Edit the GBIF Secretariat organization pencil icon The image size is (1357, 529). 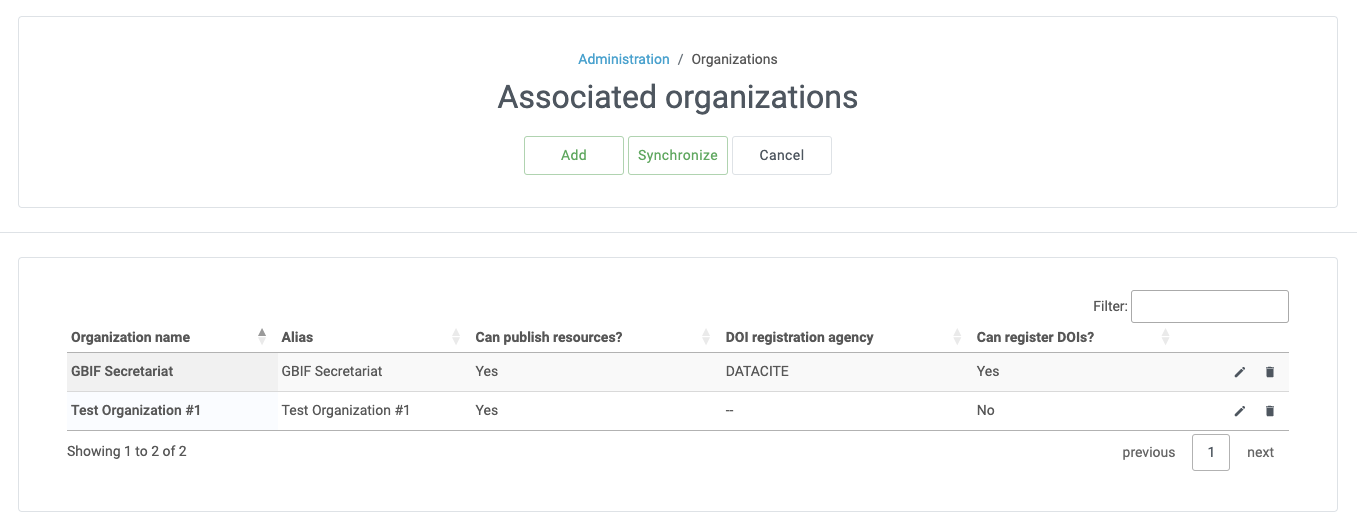click(1240, 372)
